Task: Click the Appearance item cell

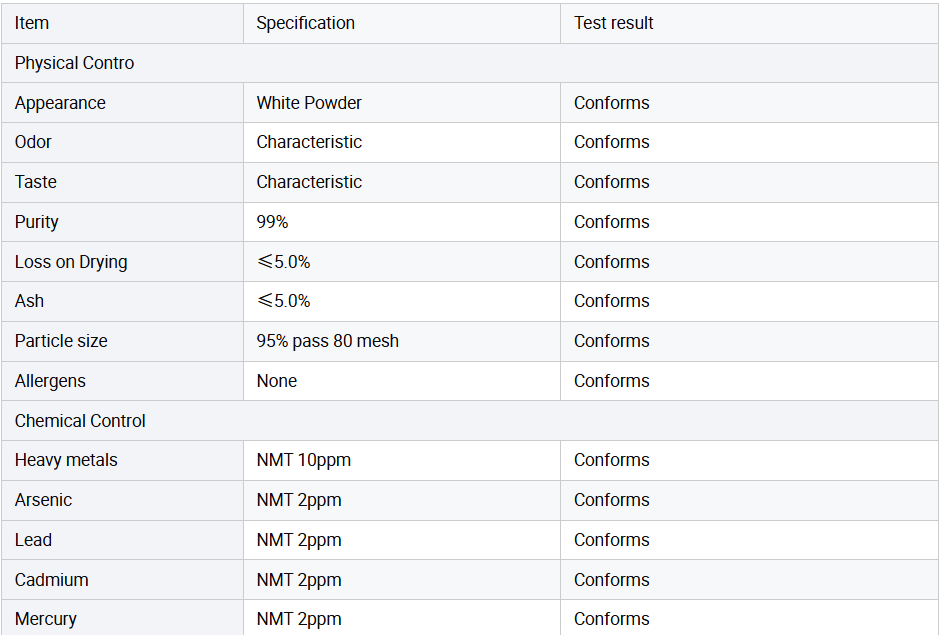Action: tap(60, 103)
